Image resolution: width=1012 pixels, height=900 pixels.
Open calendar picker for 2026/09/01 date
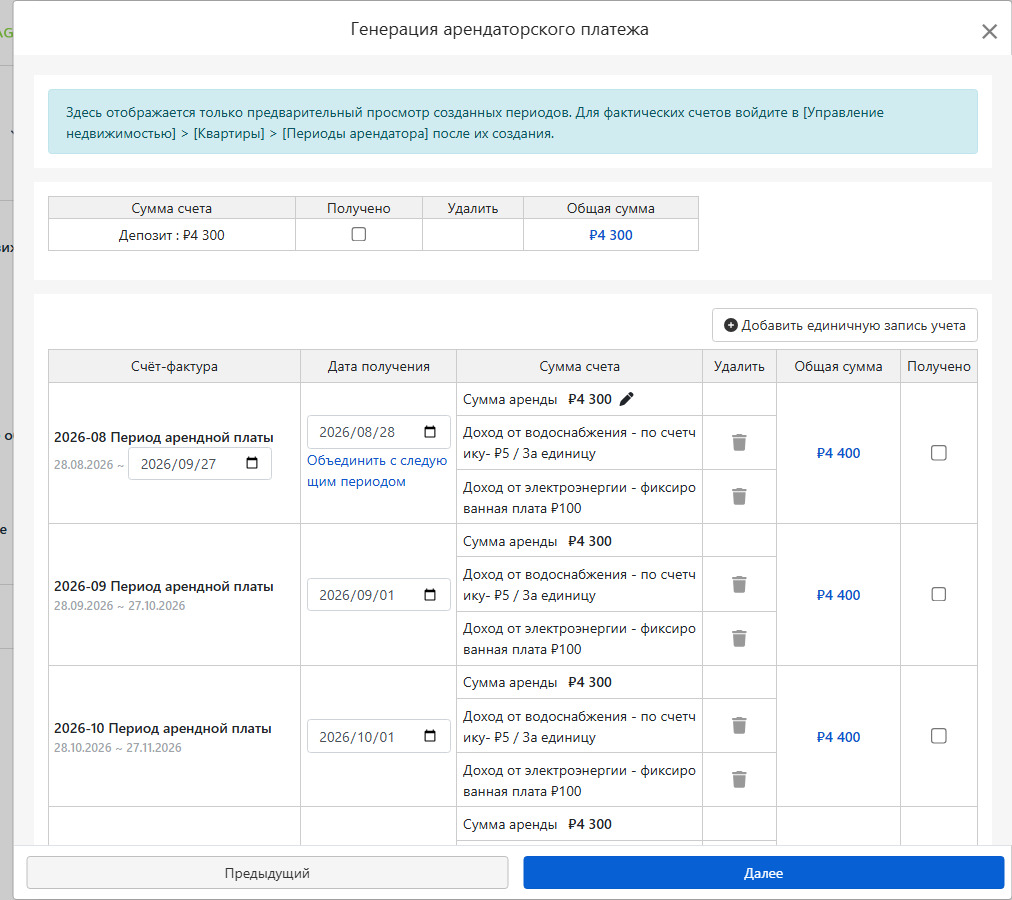point(430,595)
